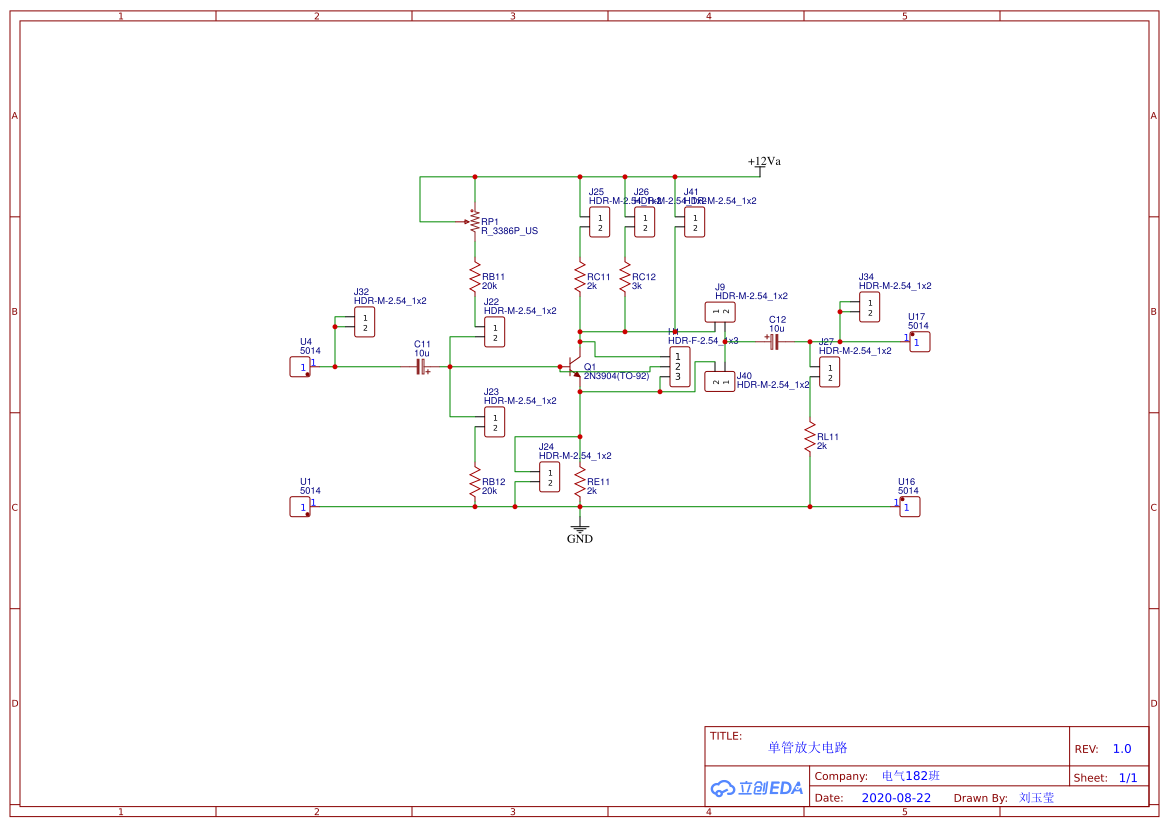Click the 'TITLE:' field label
The height and width of the screenshot is (827, 1169).
[725, 736]
